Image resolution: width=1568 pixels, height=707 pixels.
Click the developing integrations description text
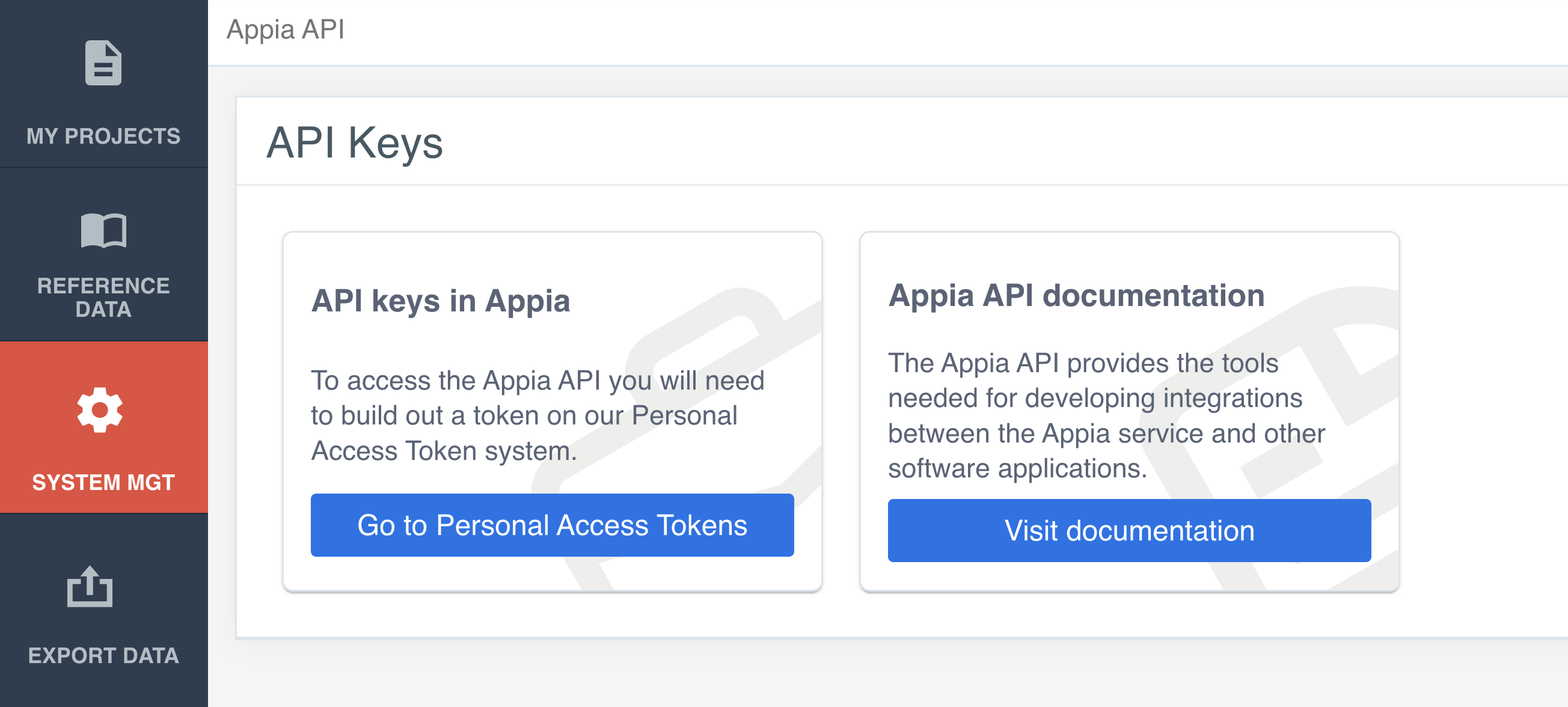point(1095,399)
